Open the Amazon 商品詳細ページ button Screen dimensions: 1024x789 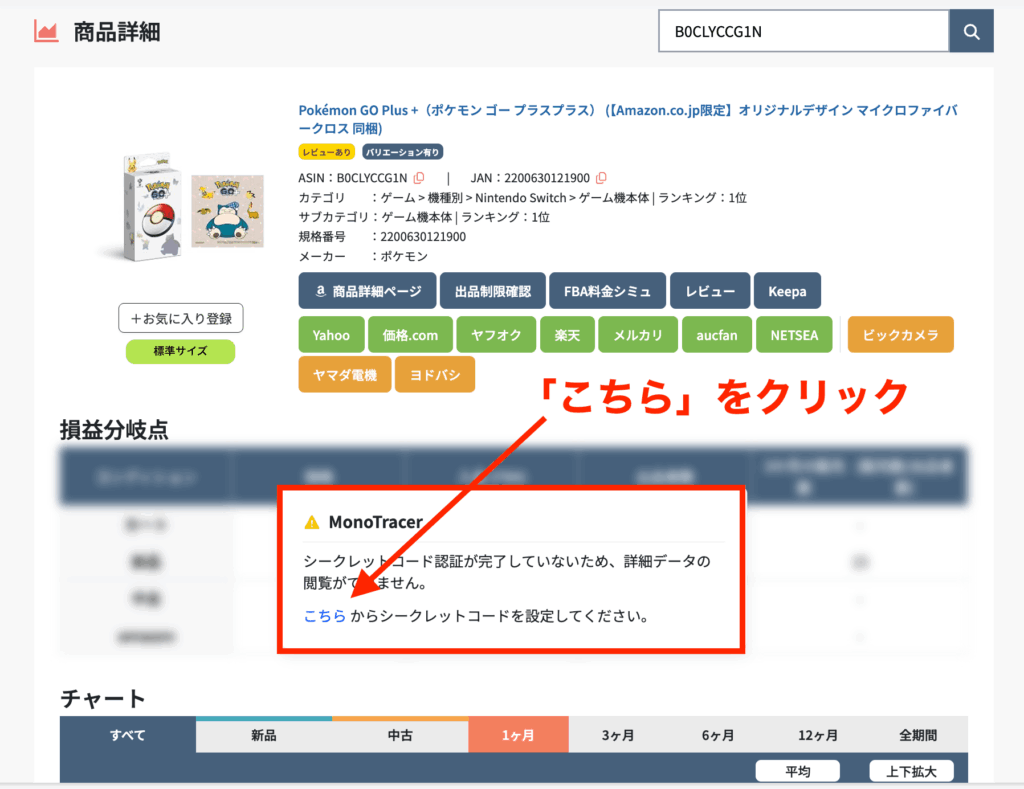click(x=367, y=291)
